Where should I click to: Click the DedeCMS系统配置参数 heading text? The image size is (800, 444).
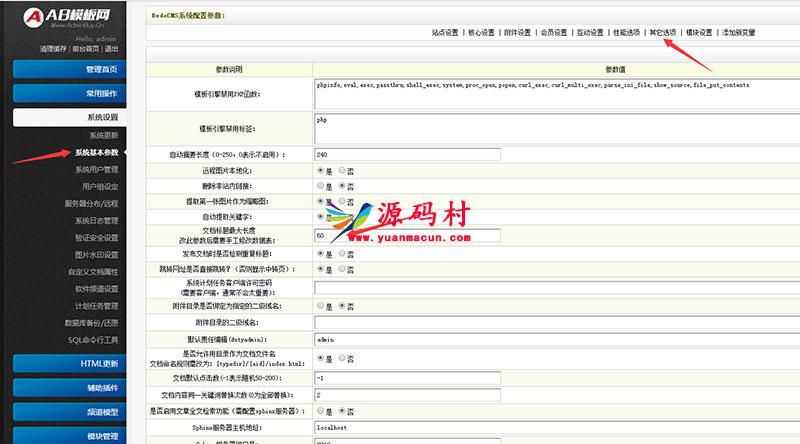point(188,15)
